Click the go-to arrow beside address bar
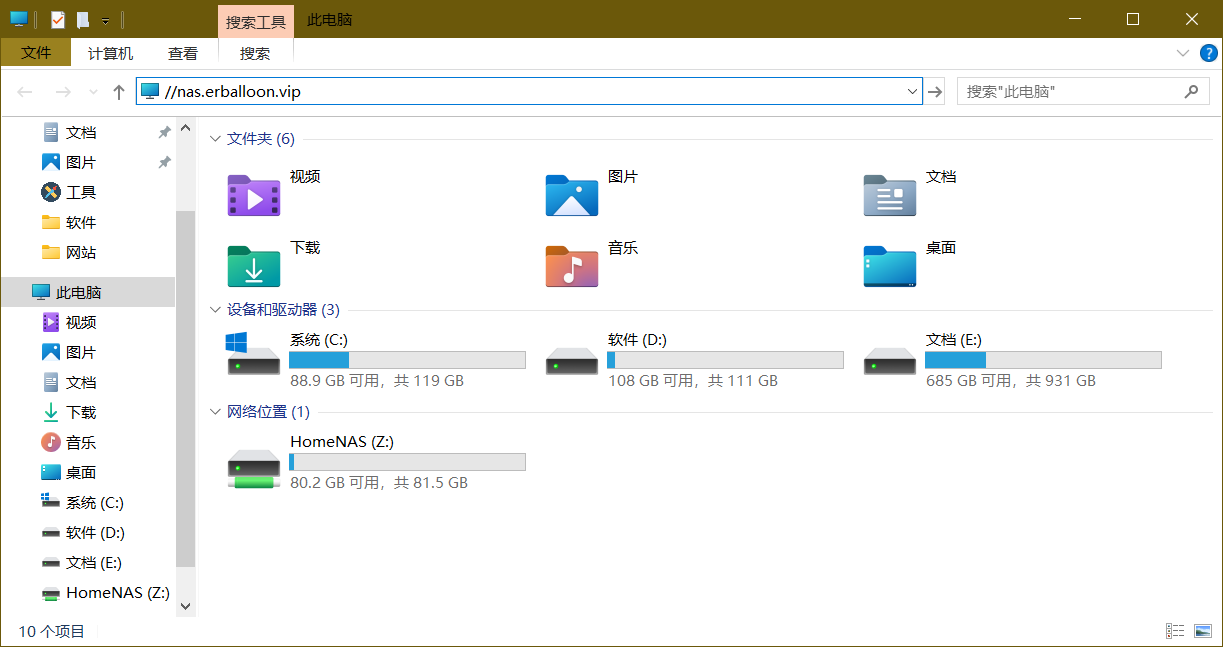Viewport: 1223px width, 647px height. coord(935,92)
